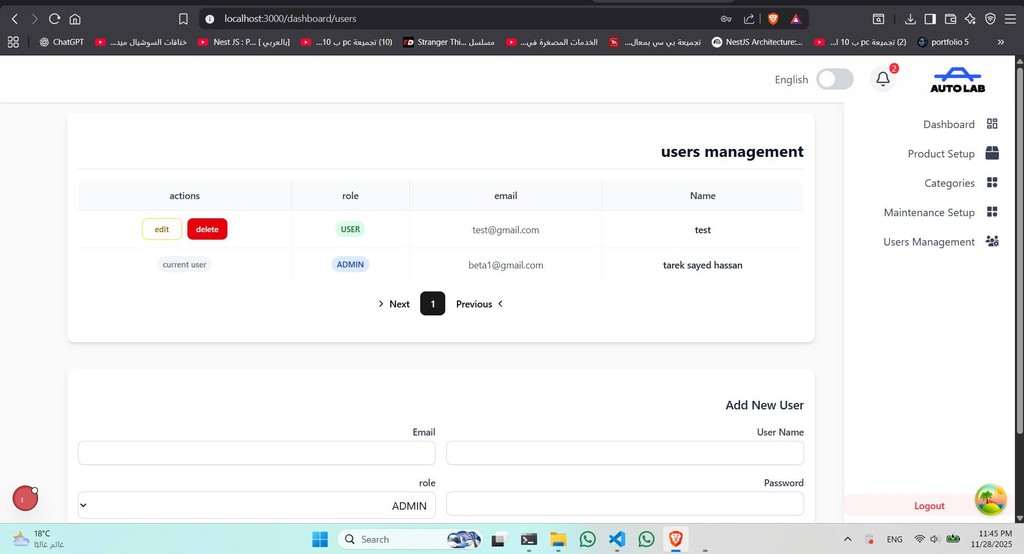This screenshot has width=1024, height=554.
Task: Open the browser hamburger menu
Action: (1010, 19)
